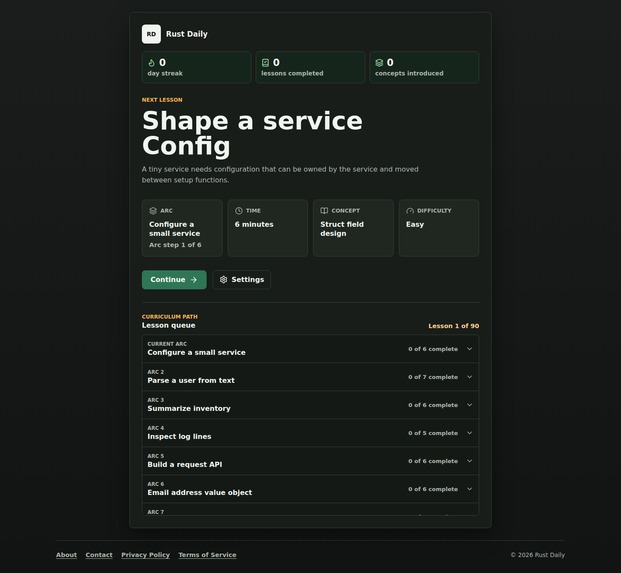Click 'Build a request API' row title
This screenshot has height=573, width=621.
click(x=185, y=464)
